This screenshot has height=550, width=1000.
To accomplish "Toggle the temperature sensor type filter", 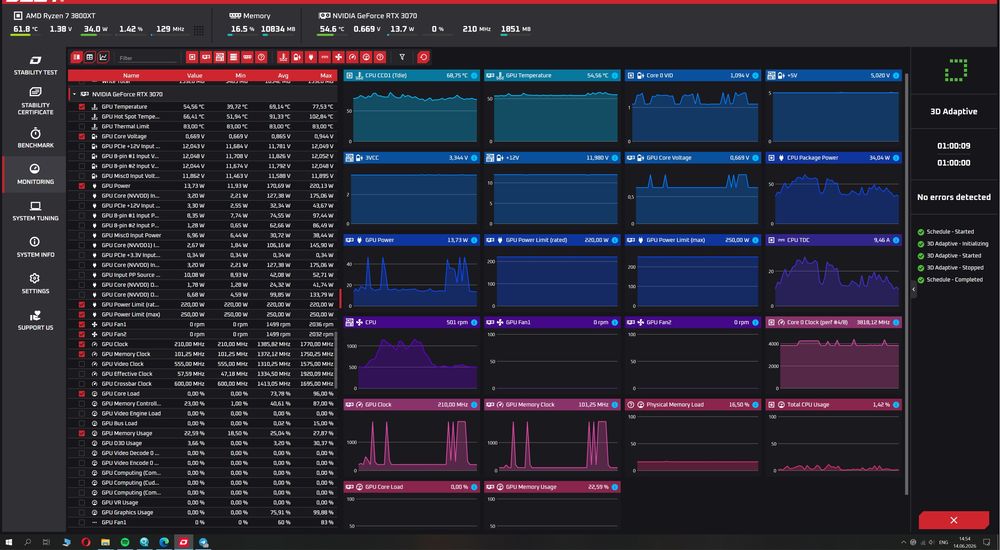I will point(283,57).
